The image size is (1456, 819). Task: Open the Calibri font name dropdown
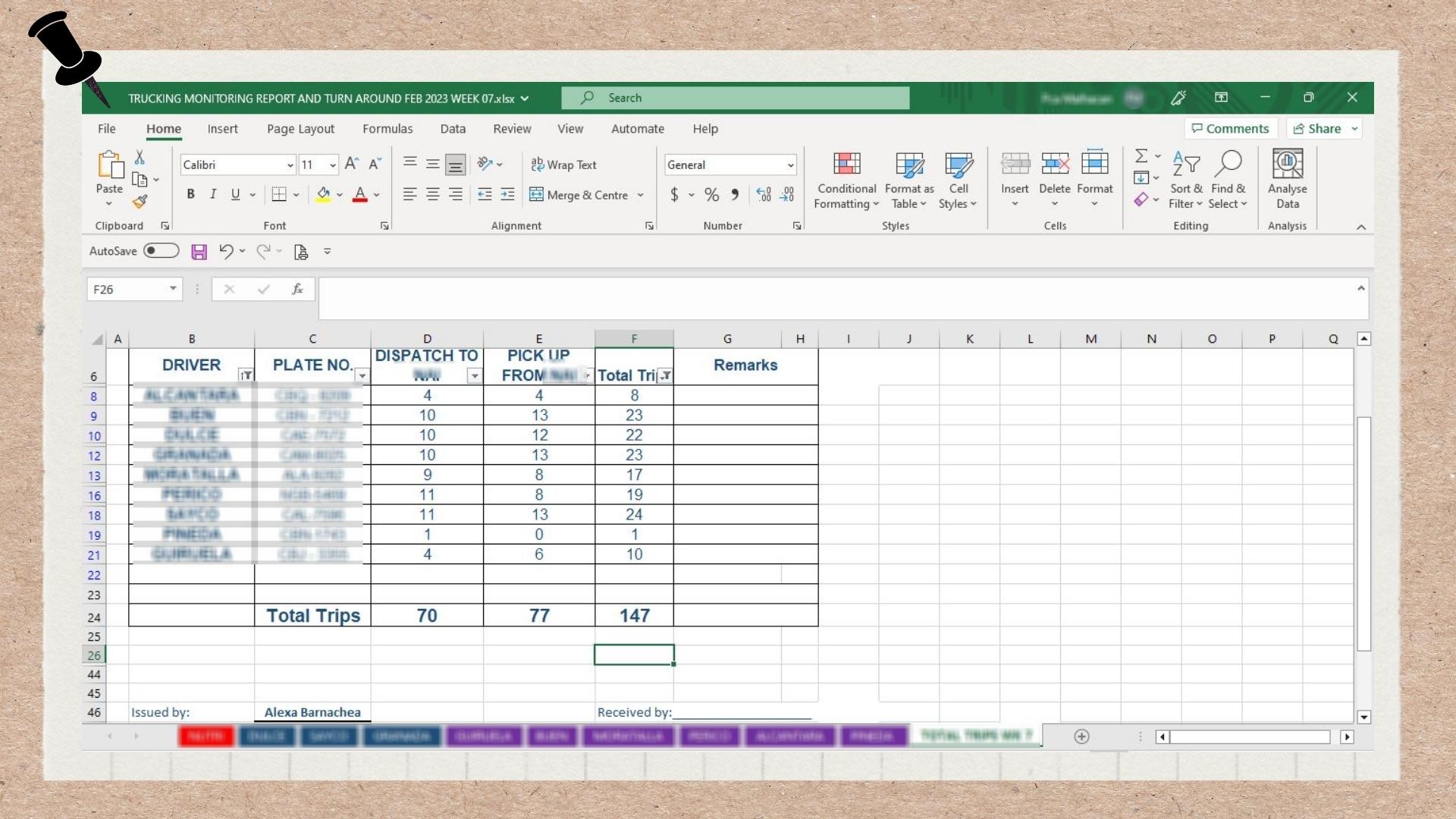(290, 165)
